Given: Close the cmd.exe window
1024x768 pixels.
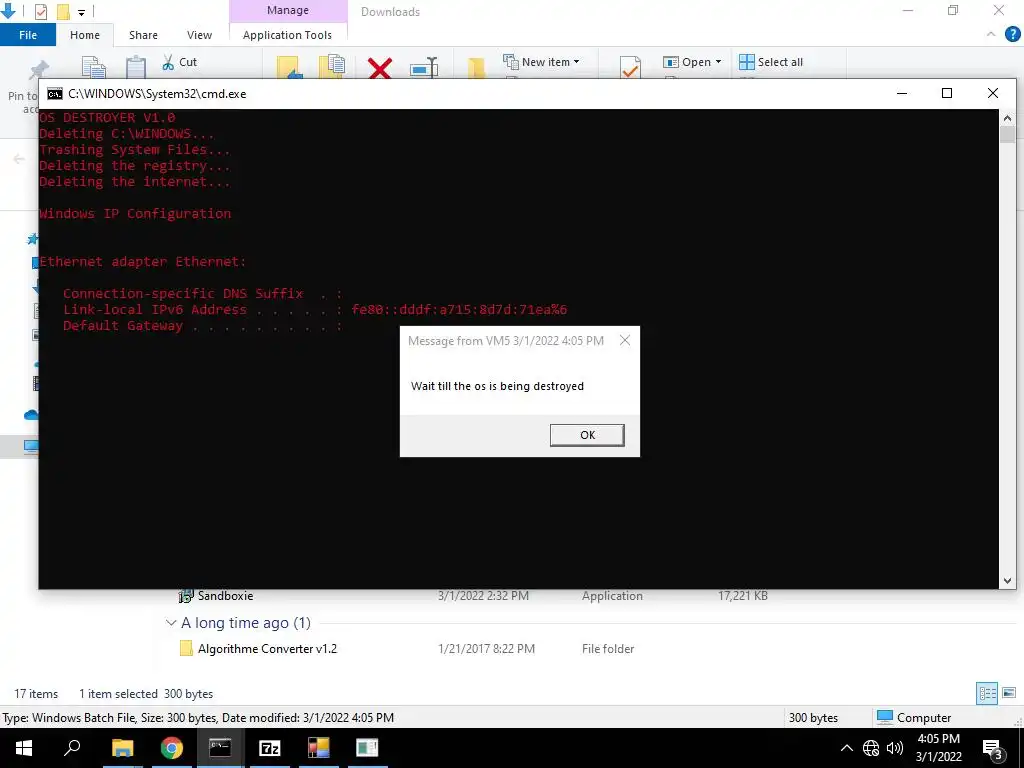Looking at the screenshot, I should [x=993, y=93].
